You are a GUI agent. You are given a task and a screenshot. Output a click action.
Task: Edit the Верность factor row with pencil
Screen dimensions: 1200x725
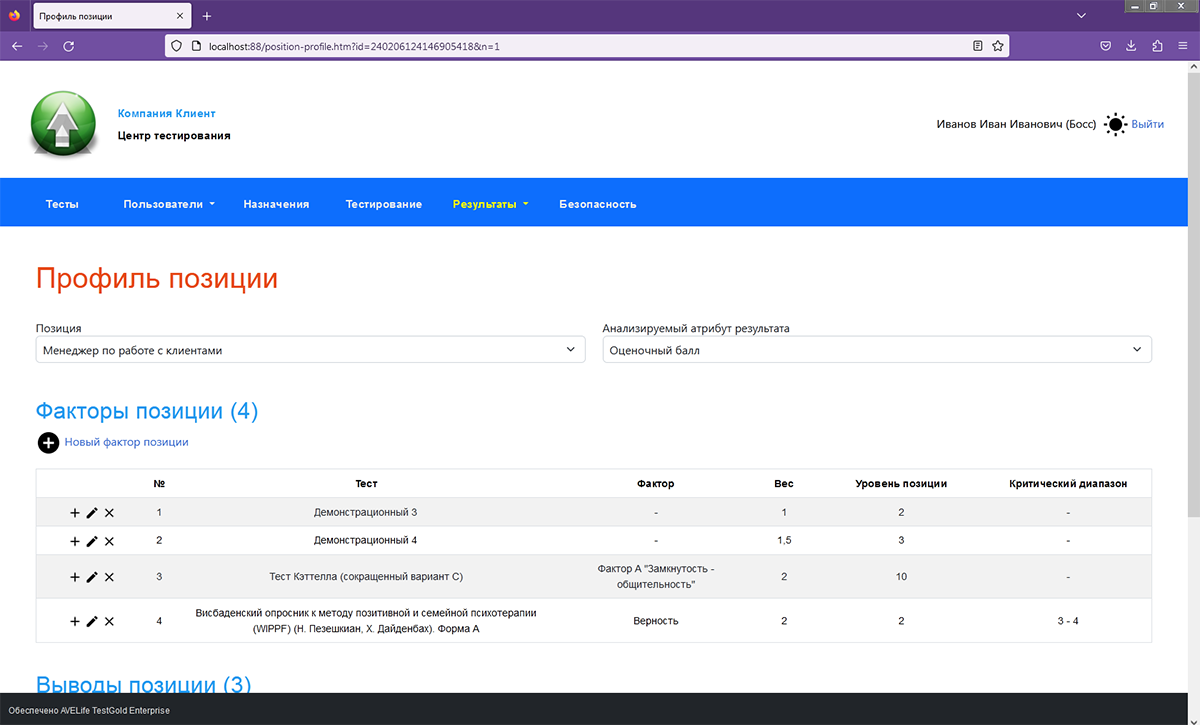92,621
